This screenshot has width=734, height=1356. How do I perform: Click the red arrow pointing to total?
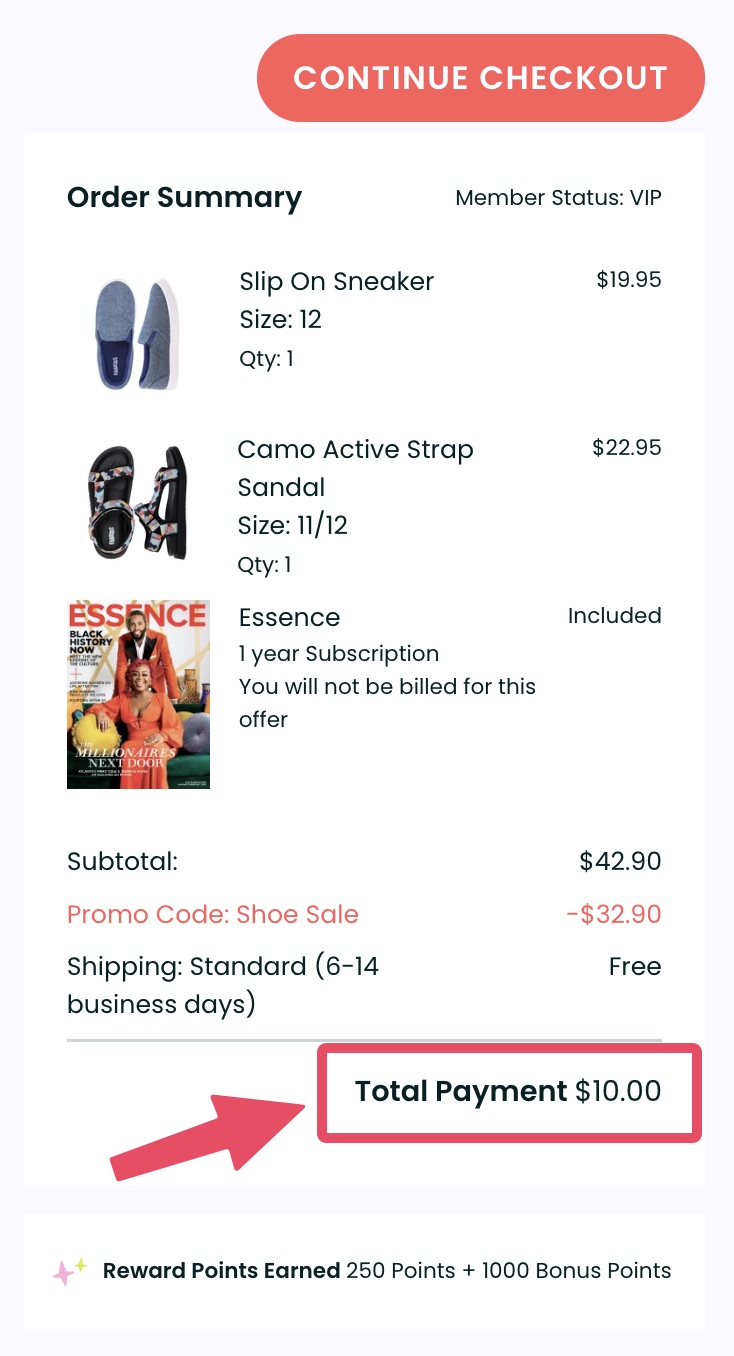212,1135
